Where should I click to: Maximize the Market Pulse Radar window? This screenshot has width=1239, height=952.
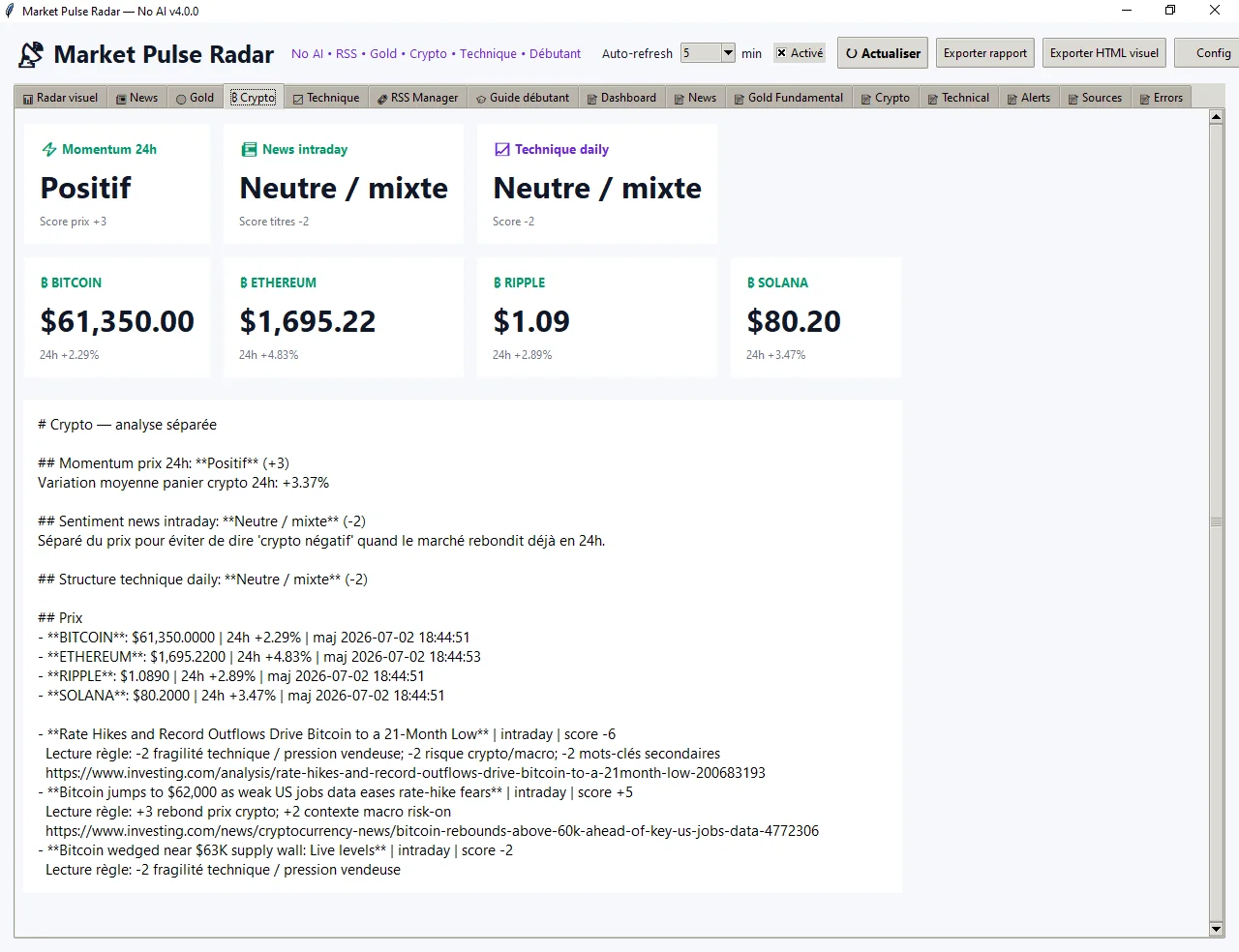(x=1170, y=11)
